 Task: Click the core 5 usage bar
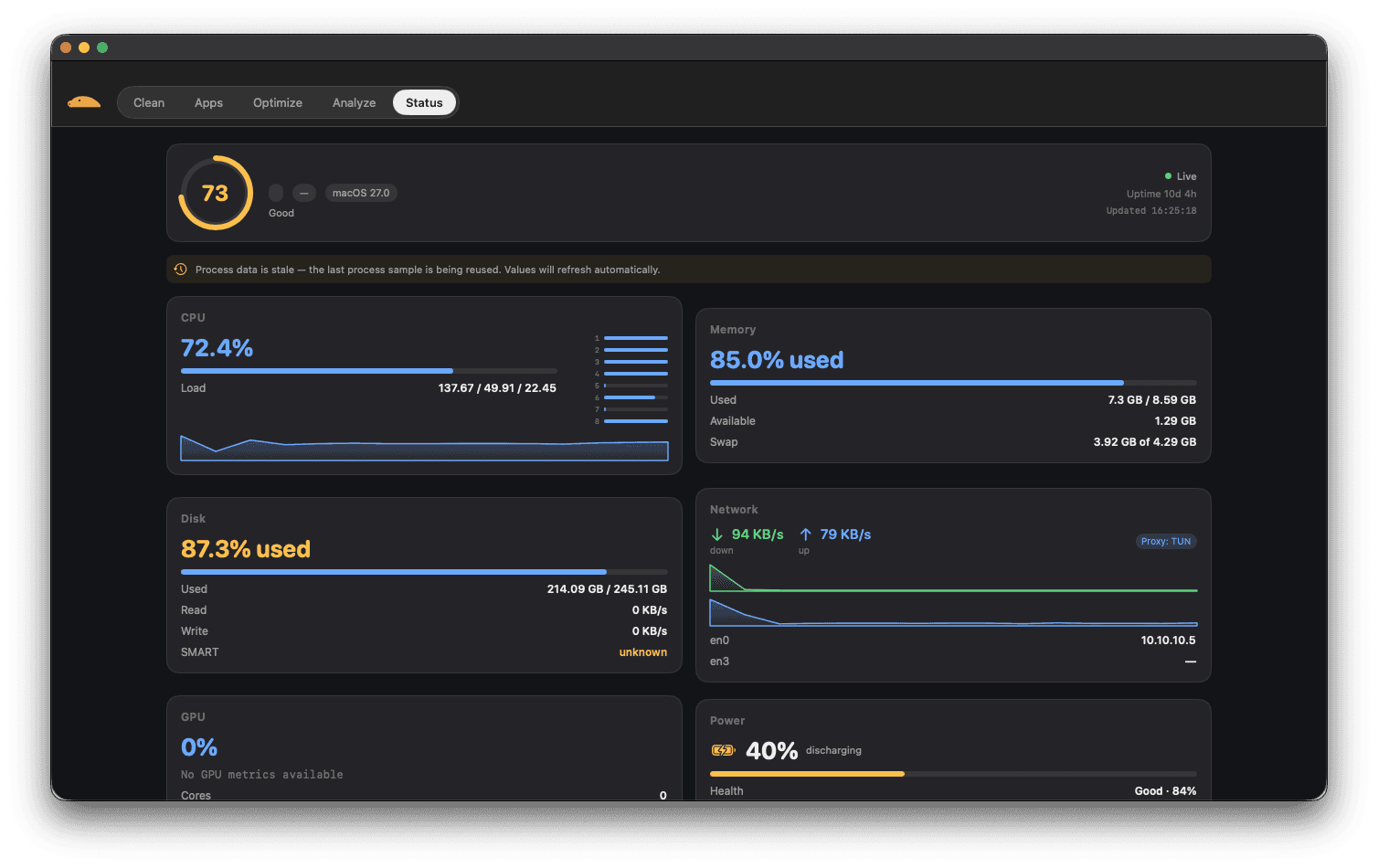636,386
